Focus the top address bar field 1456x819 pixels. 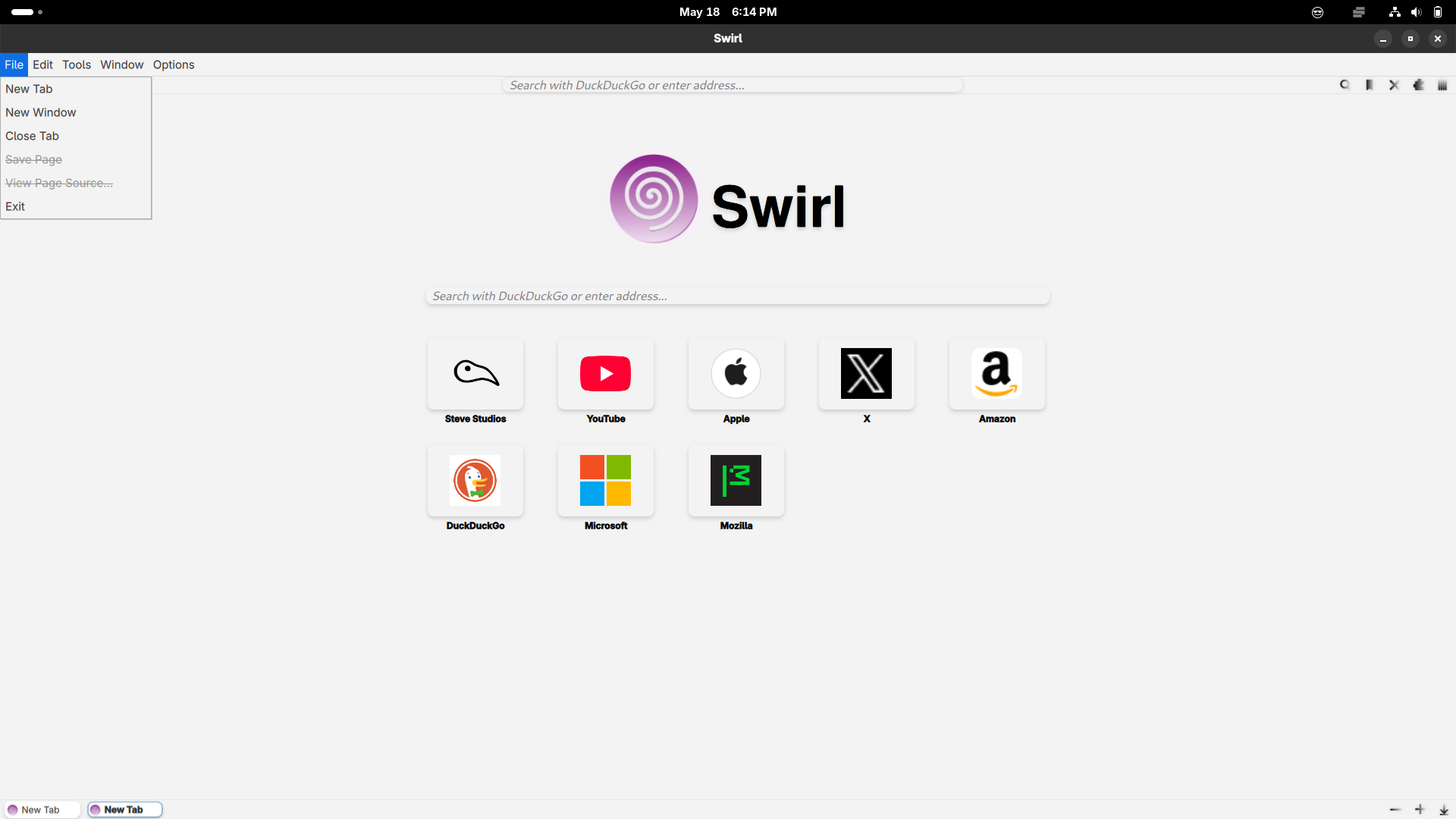point(733,85)
